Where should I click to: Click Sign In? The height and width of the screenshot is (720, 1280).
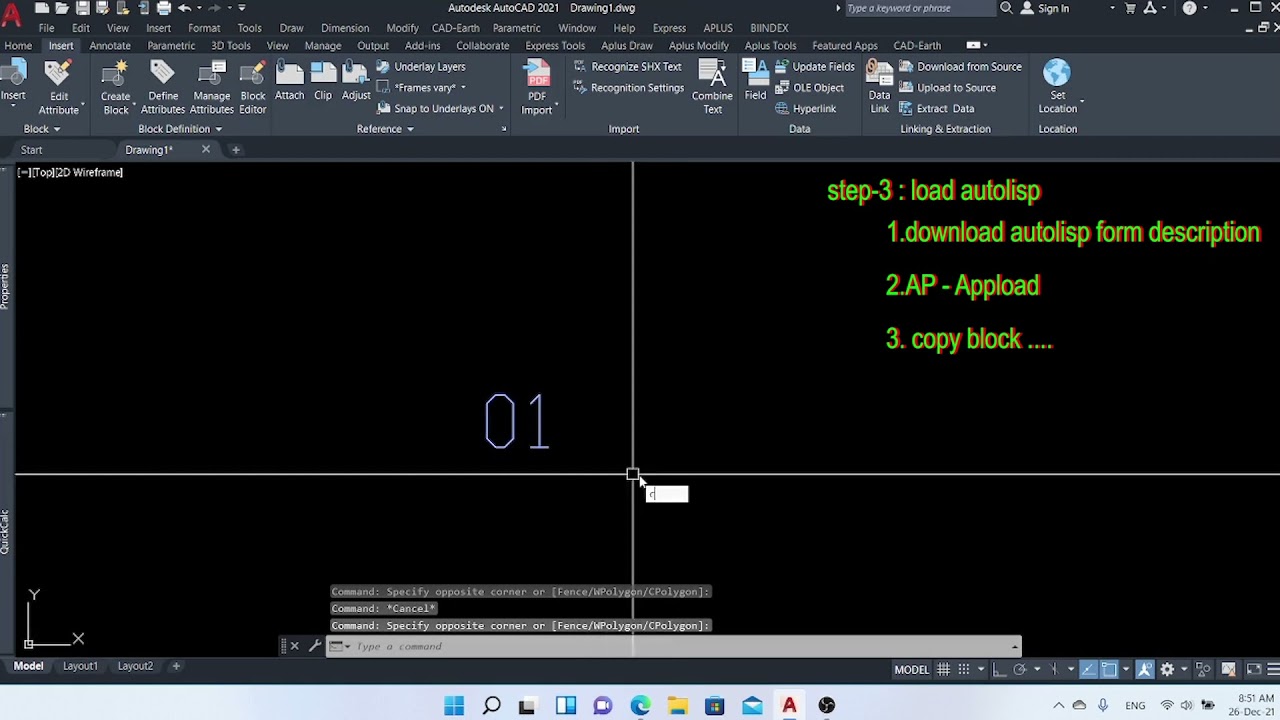(1045, 8)
